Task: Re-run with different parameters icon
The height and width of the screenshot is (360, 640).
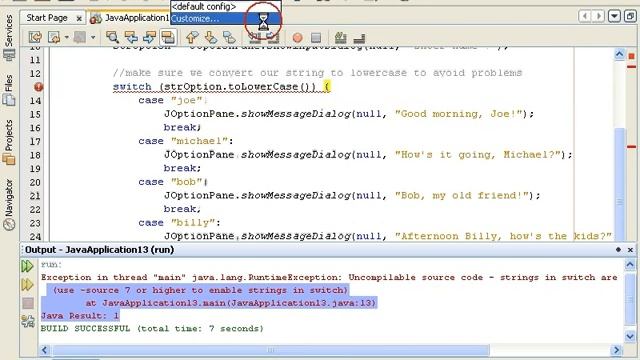Action: (x=27, y=284)
